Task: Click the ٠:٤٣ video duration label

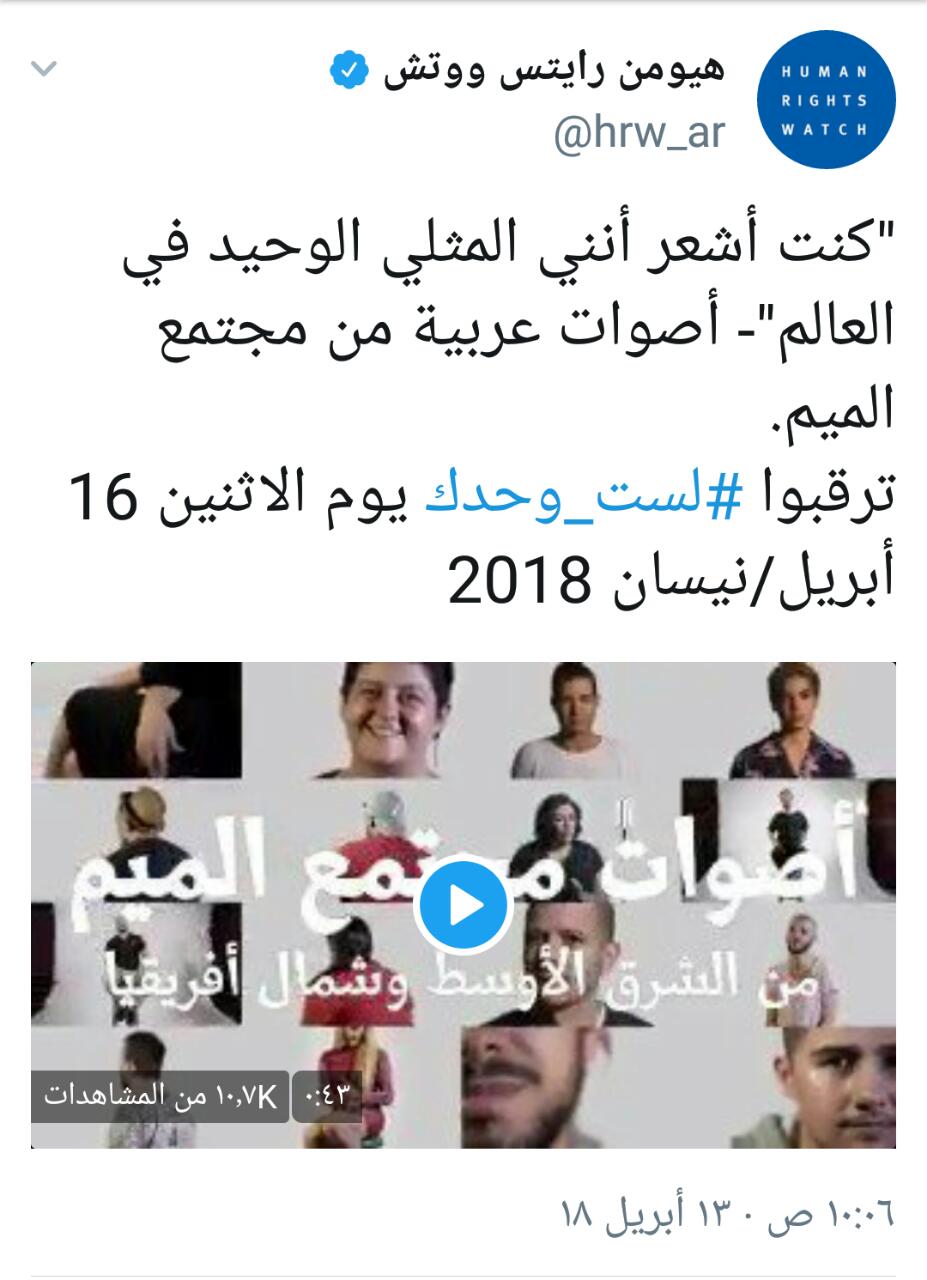Action: tap(326, 1096)
